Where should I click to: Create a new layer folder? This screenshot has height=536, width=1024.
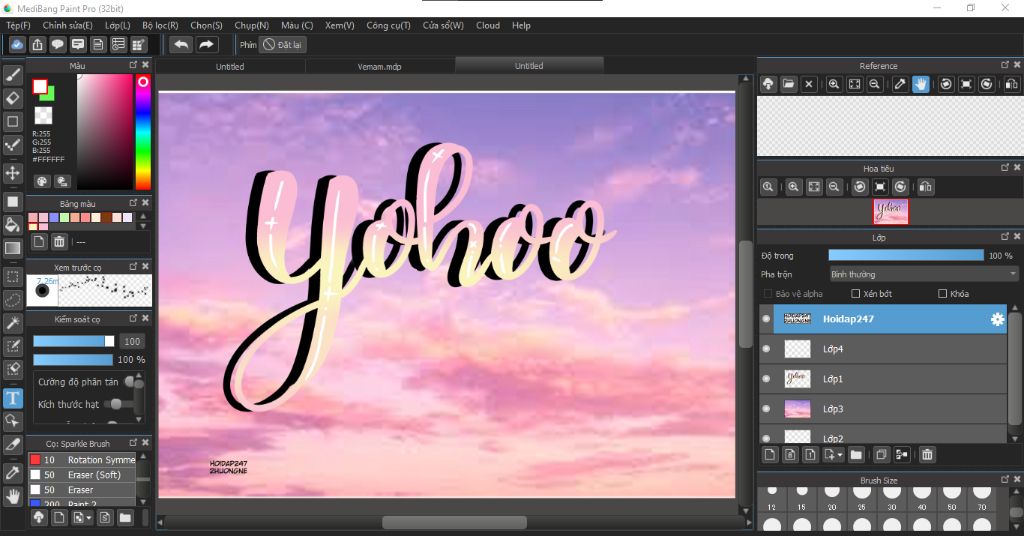point(856,454)
